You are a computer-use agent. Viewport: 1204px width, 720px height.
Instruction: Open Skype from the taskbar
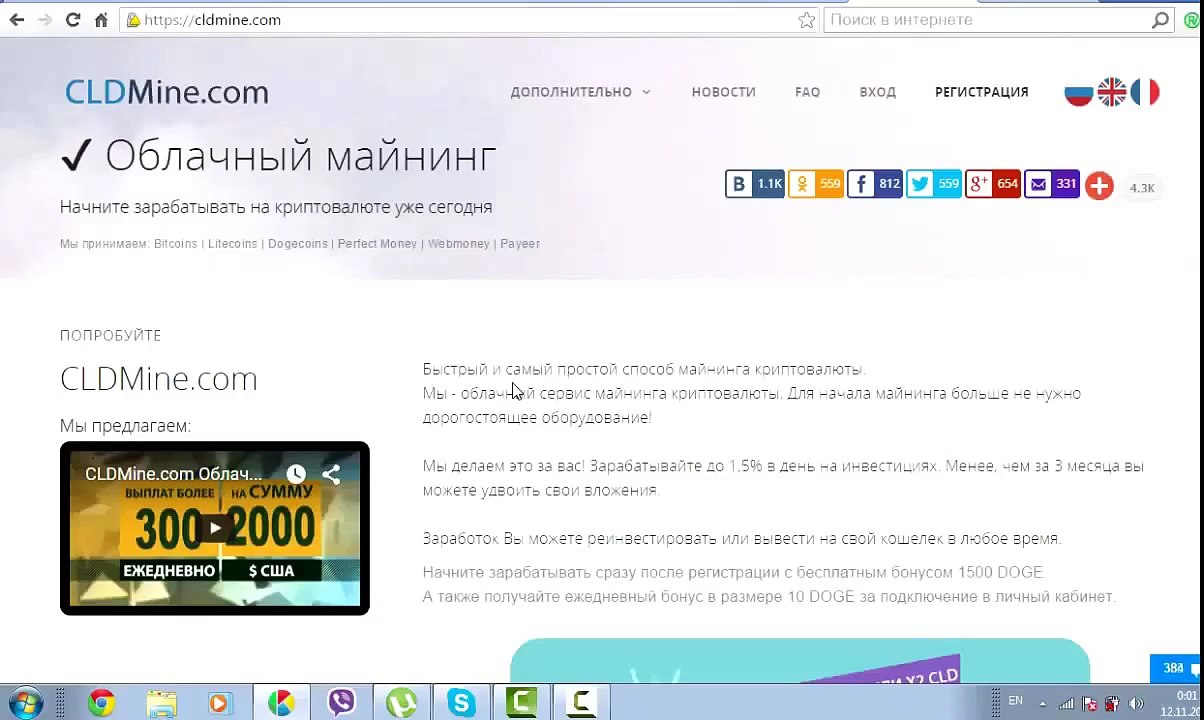[x=461, y=703]
